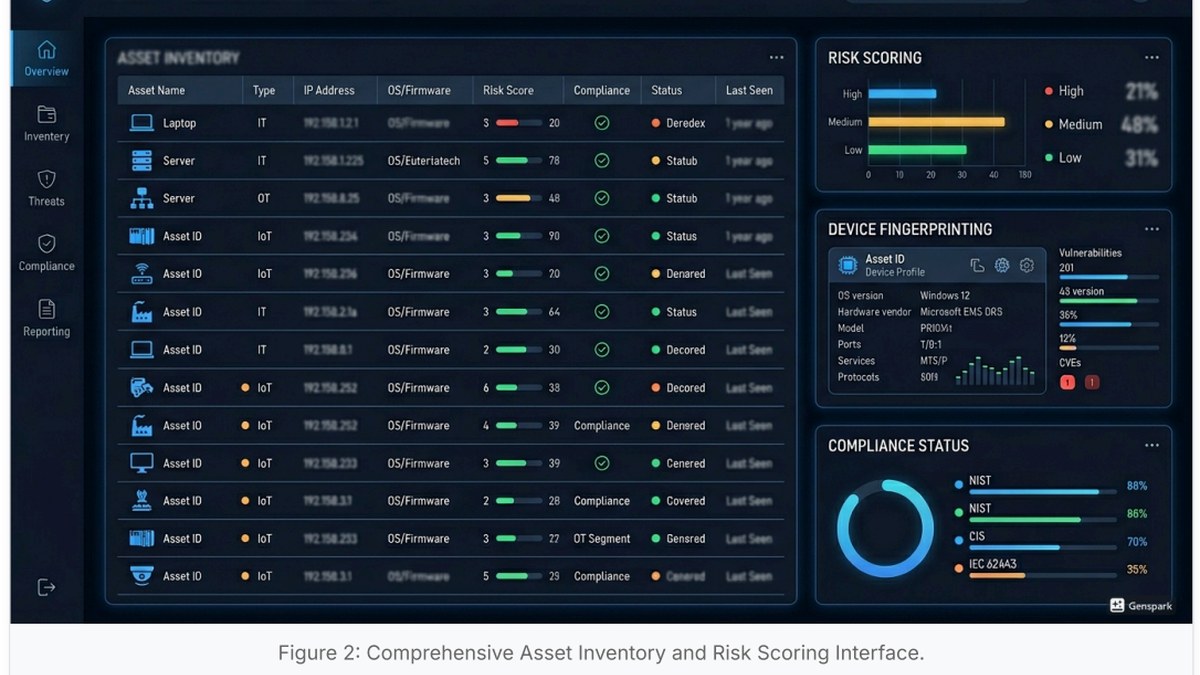1200x675 pixels.
Task: Open the Overview home icon in sidebar
Action: click(x=46, y=50)
